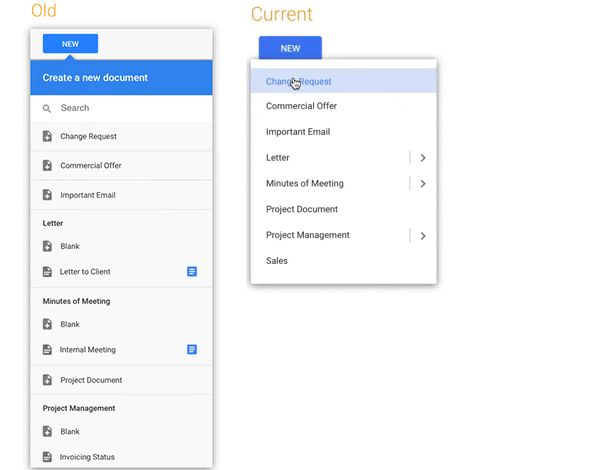Expand the Letter submenu chevron
The width and height of the screenshot is (600, 470).
[x=423, y=158]
